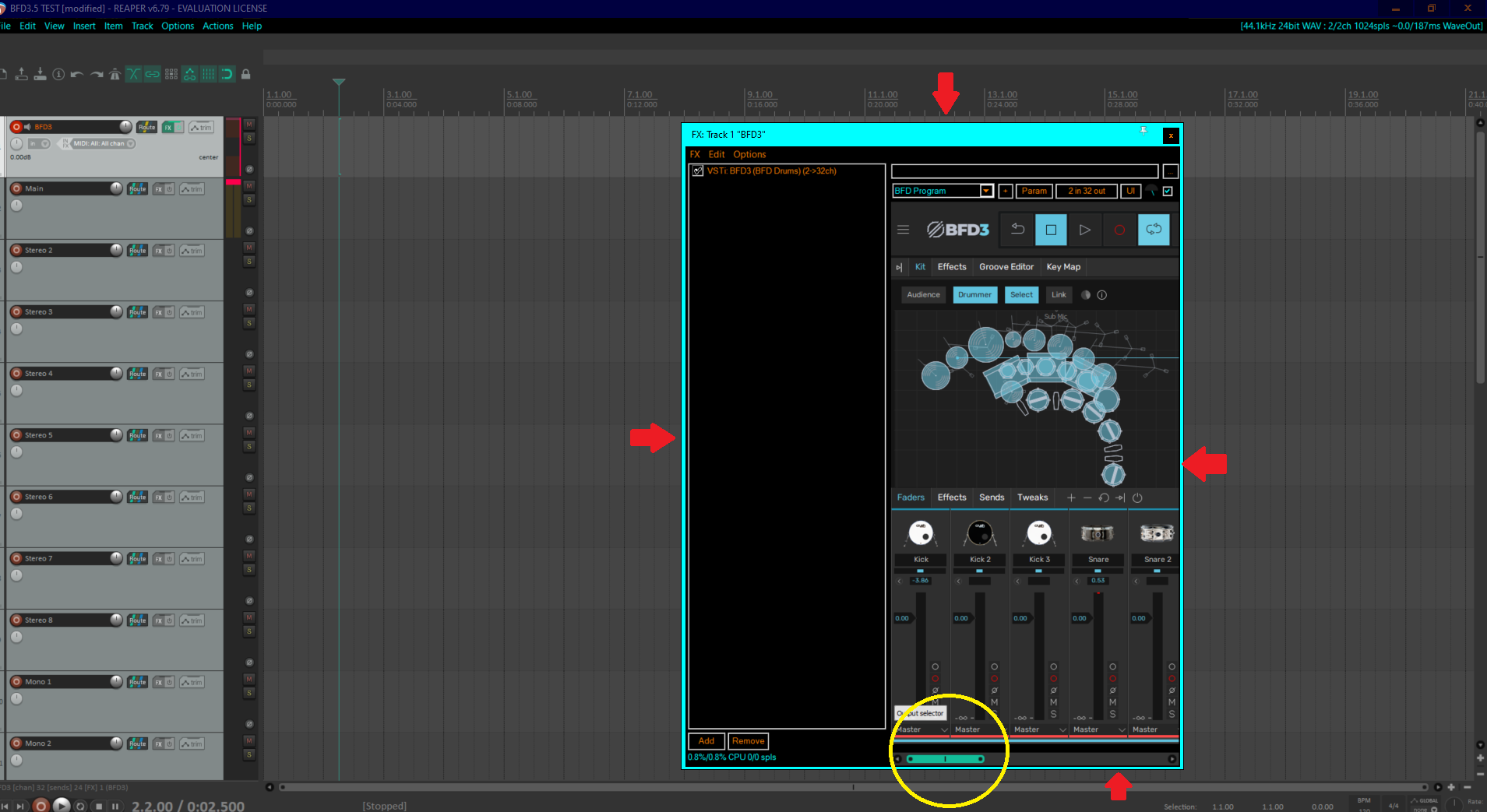1487x812 pixels.
Task: Remove a mixer channel with the minus icon
Action: (x=1087, y=497)
